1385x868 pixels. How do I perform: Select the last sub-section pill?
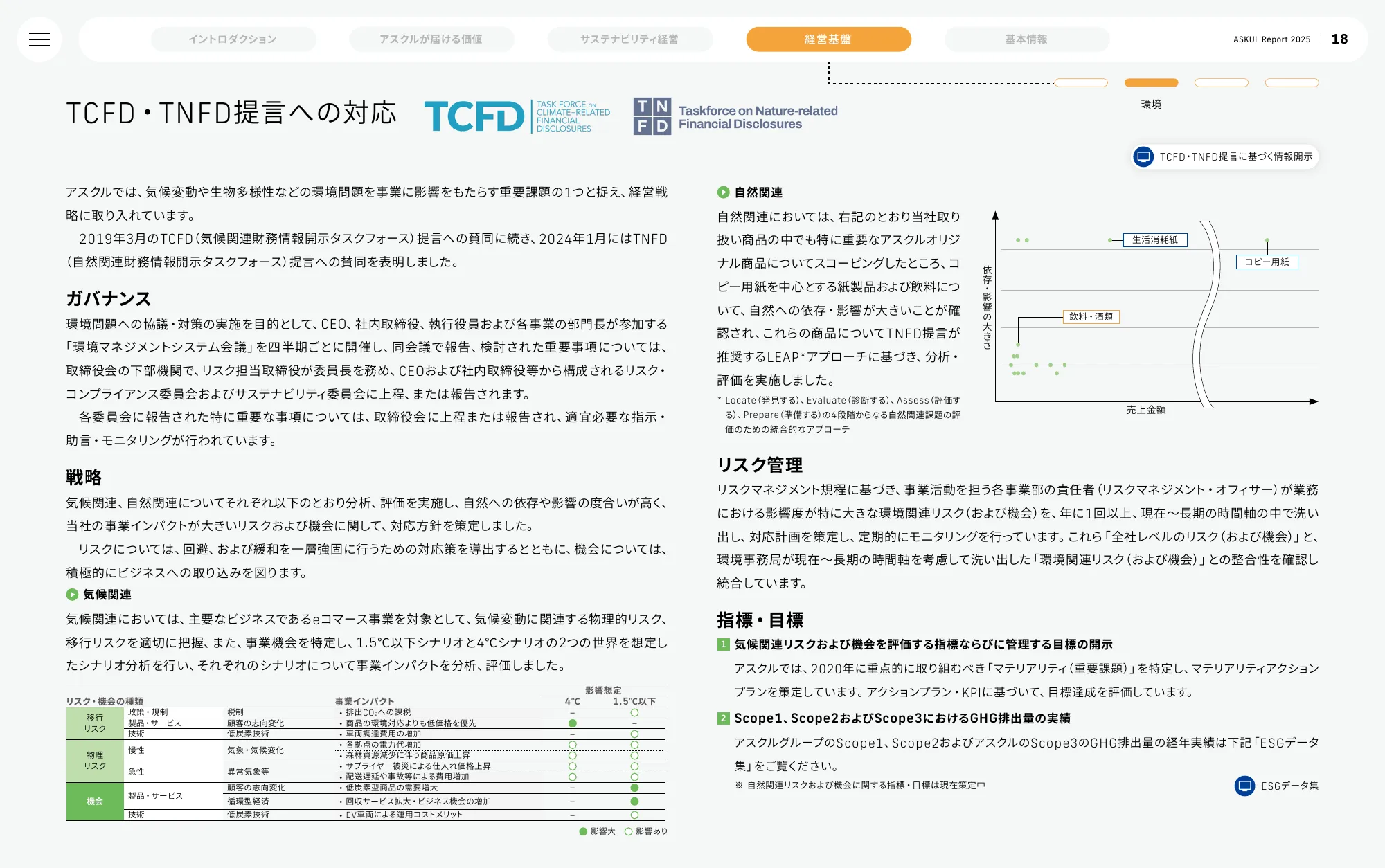tap(1292, 83)
